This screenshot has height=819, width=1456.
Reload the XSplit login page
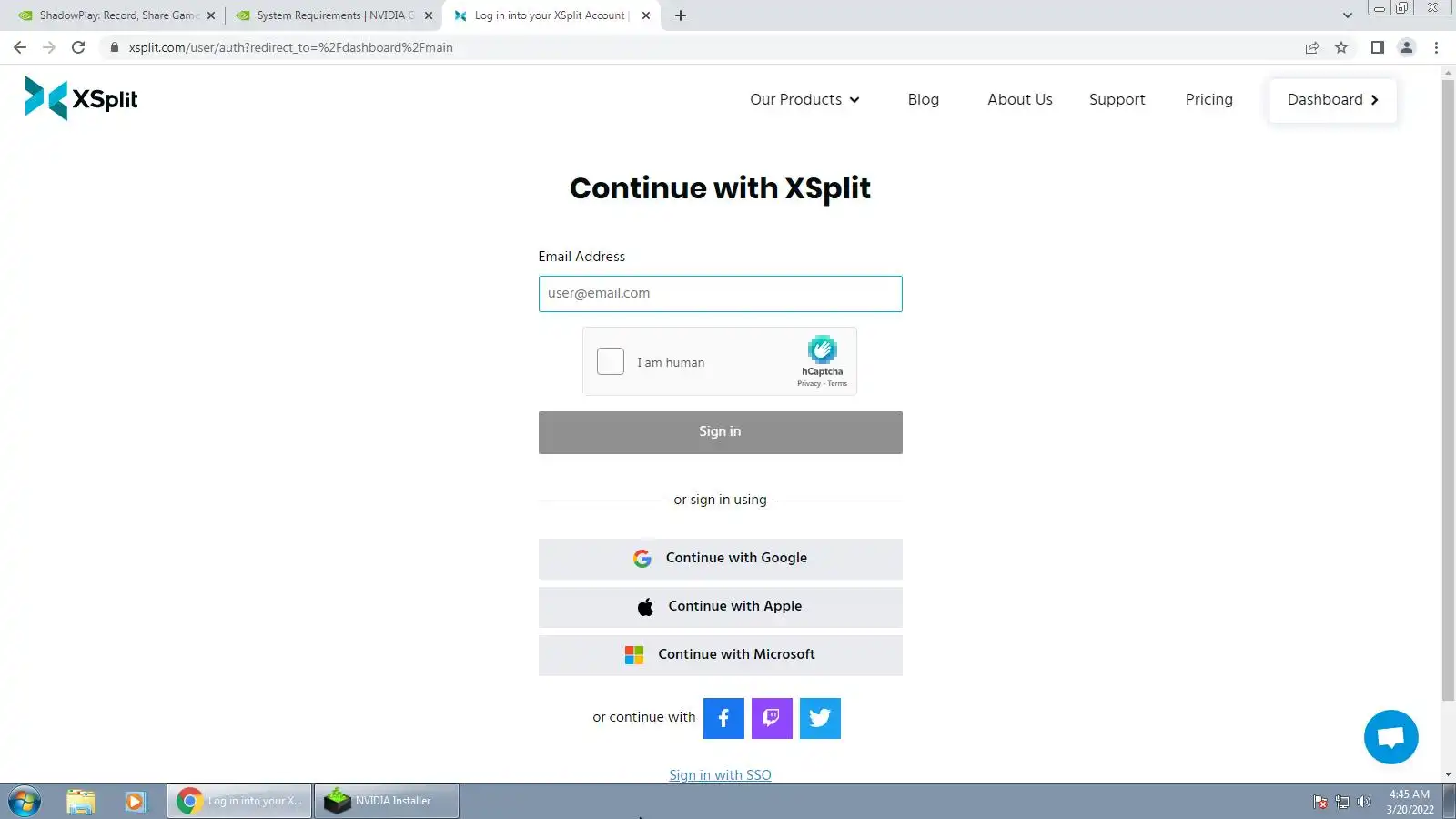78,47
